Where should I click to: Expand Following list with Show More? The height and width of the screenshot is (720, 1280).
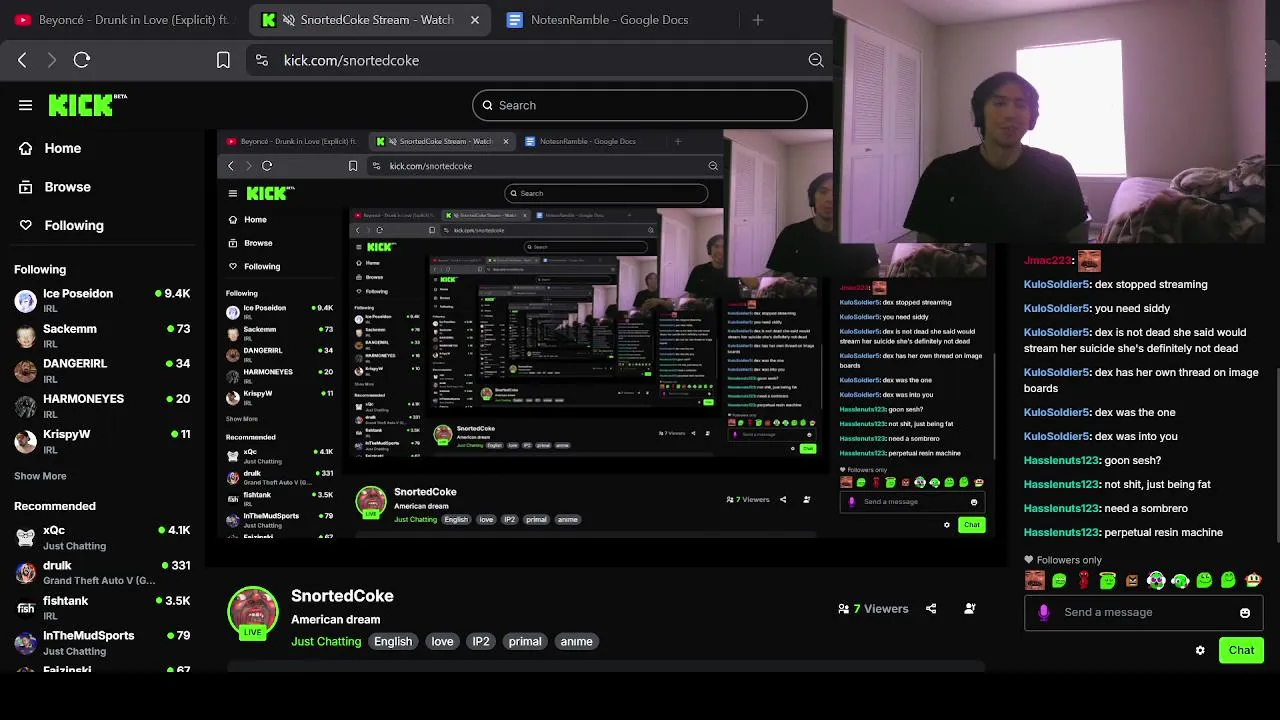click(x=40, y=476)
